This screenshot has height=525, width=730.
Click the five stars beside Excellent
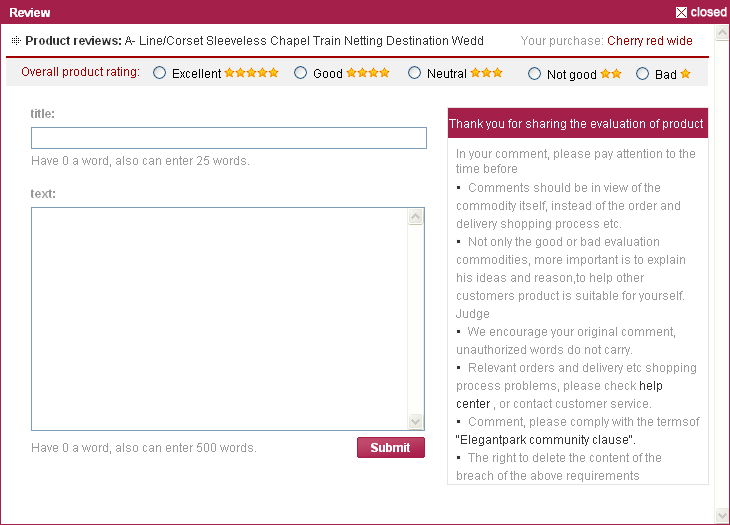(x=251, y=73)
